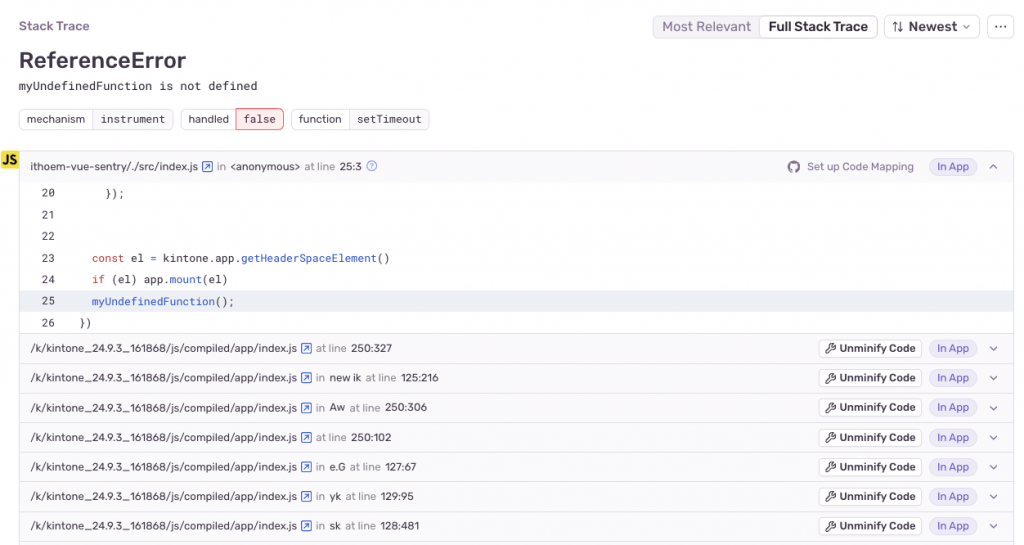Click the instrument tag value

[133, 119]
